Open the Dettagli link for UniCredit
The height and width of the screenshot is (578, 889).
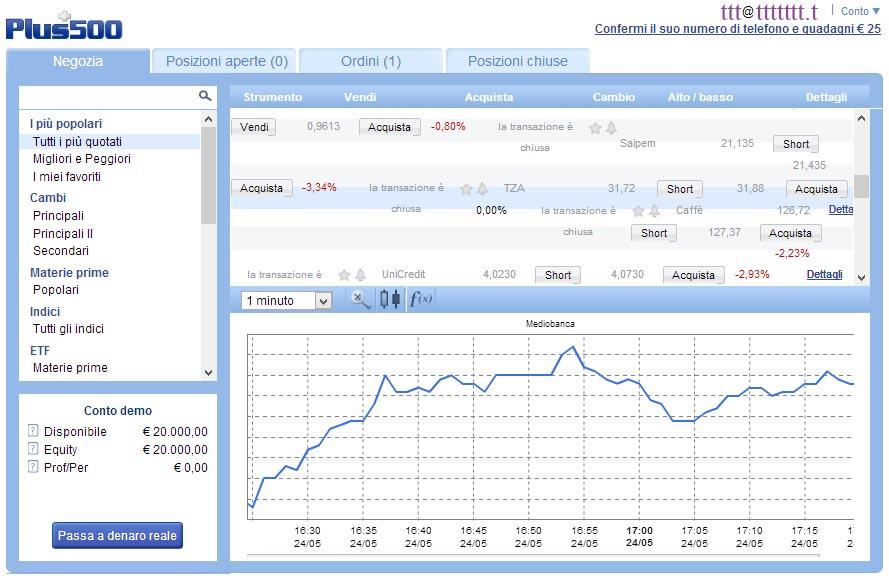(x=824, y=275)
